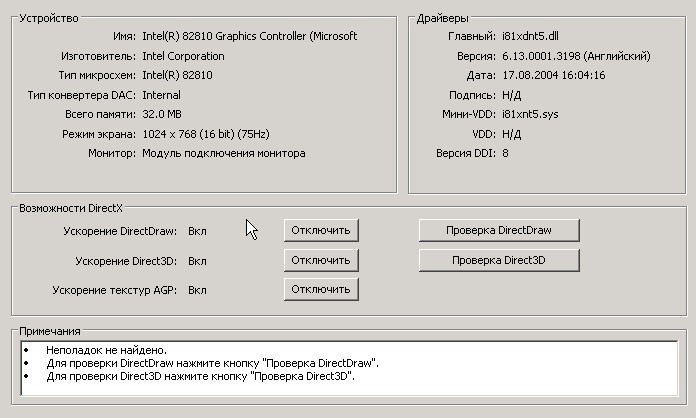Viewport: 696px width, 418px height.
Task: Disable Direct3D acceleration with its Отключить button
Action: click(x=321, y=260)
